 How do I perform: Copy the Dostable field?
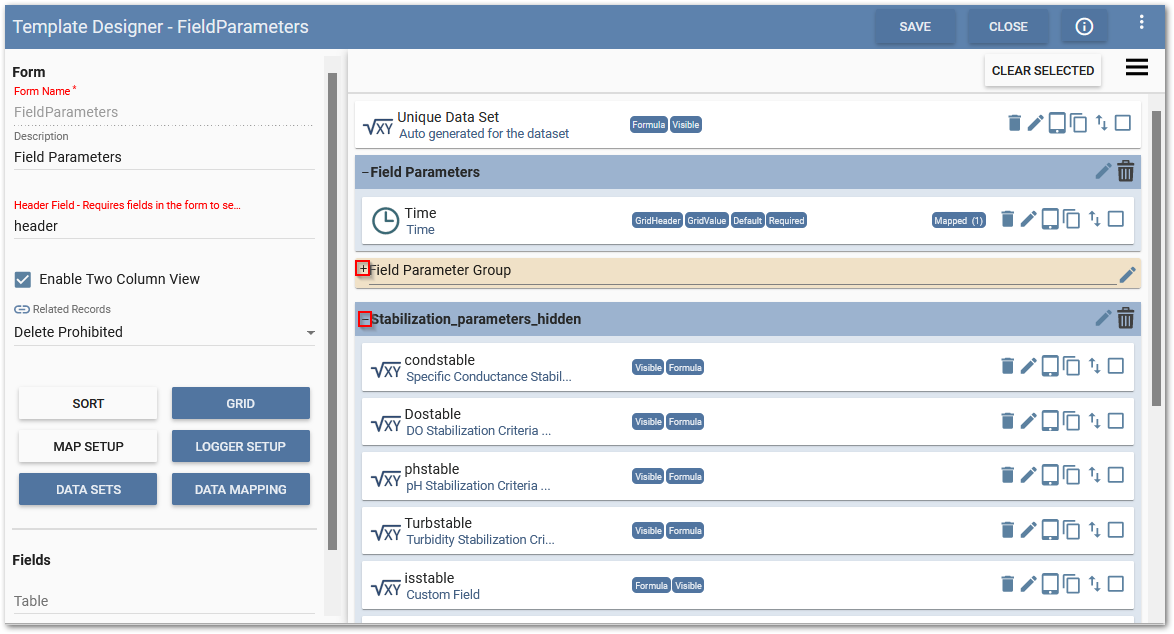[x=1072, y=420]
